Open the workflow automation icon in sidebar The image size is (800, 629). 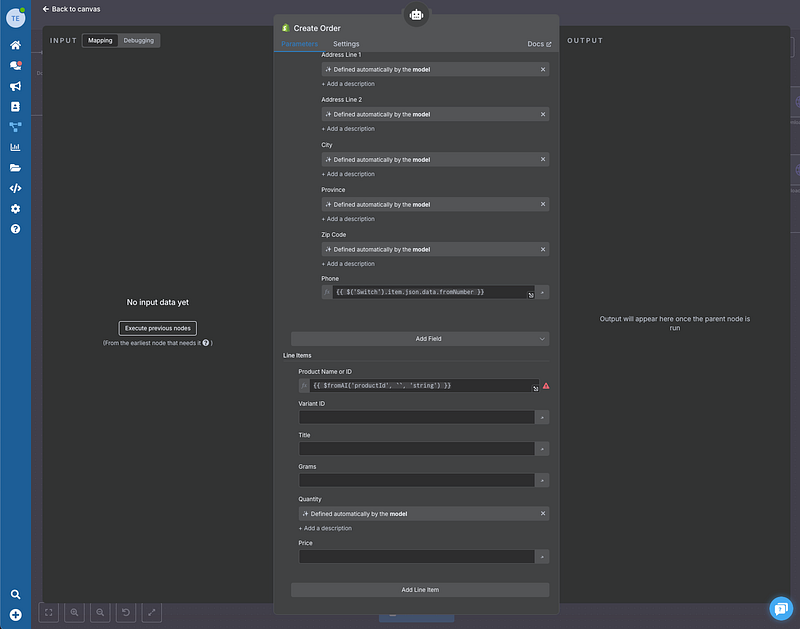click(15, 127)
